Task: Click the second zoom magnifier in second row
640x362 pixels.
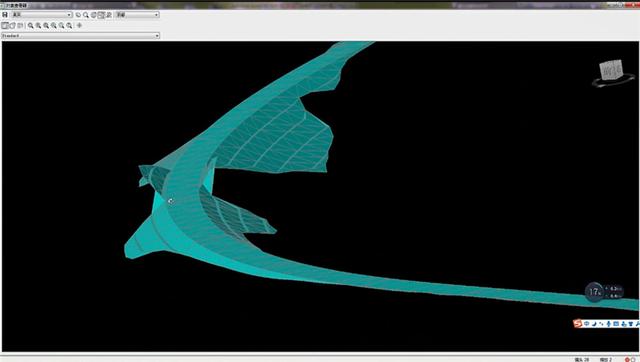Action: point(38,25)
